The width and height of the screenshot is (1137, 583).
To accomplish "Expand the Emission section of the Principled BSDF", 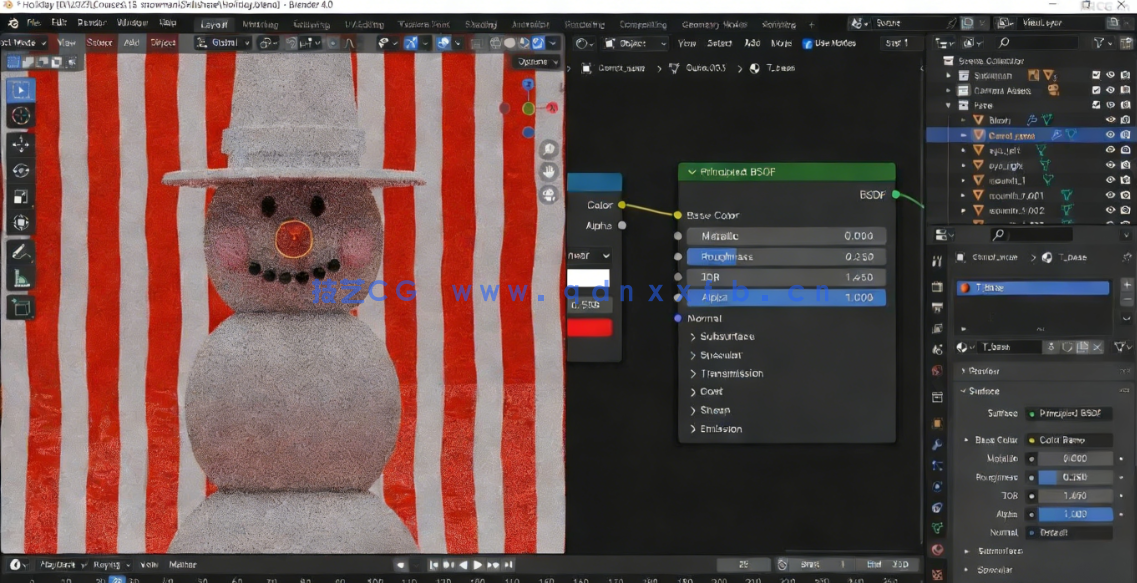I will tap(718, 428).
